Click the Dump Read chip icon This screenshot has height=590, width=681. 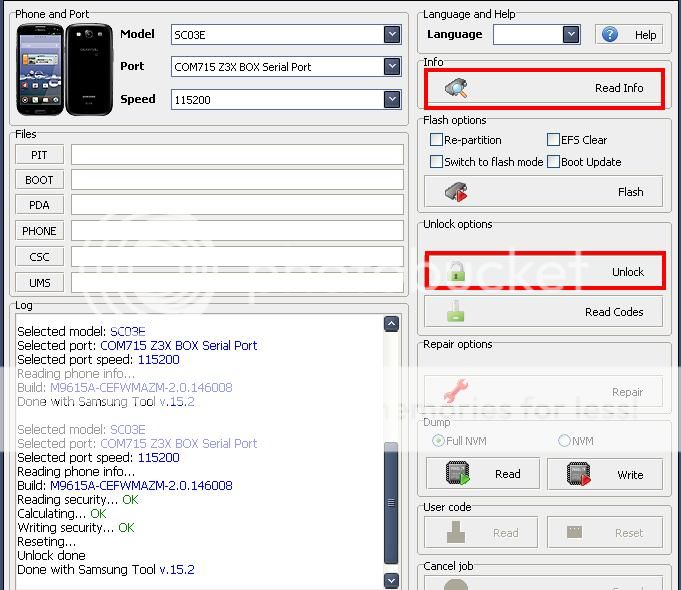click(459, 474)
